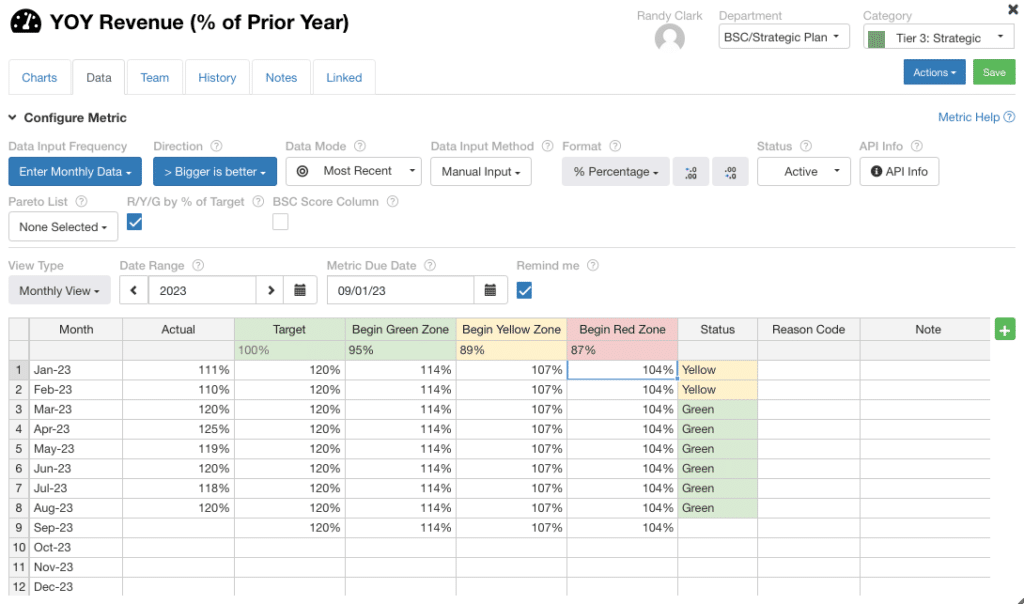The height and width of the screenshot is (604, 1024).
Task: Open the Enter Monthly Data dropdown
Action: pyautogui.click(x=75, y=172)
